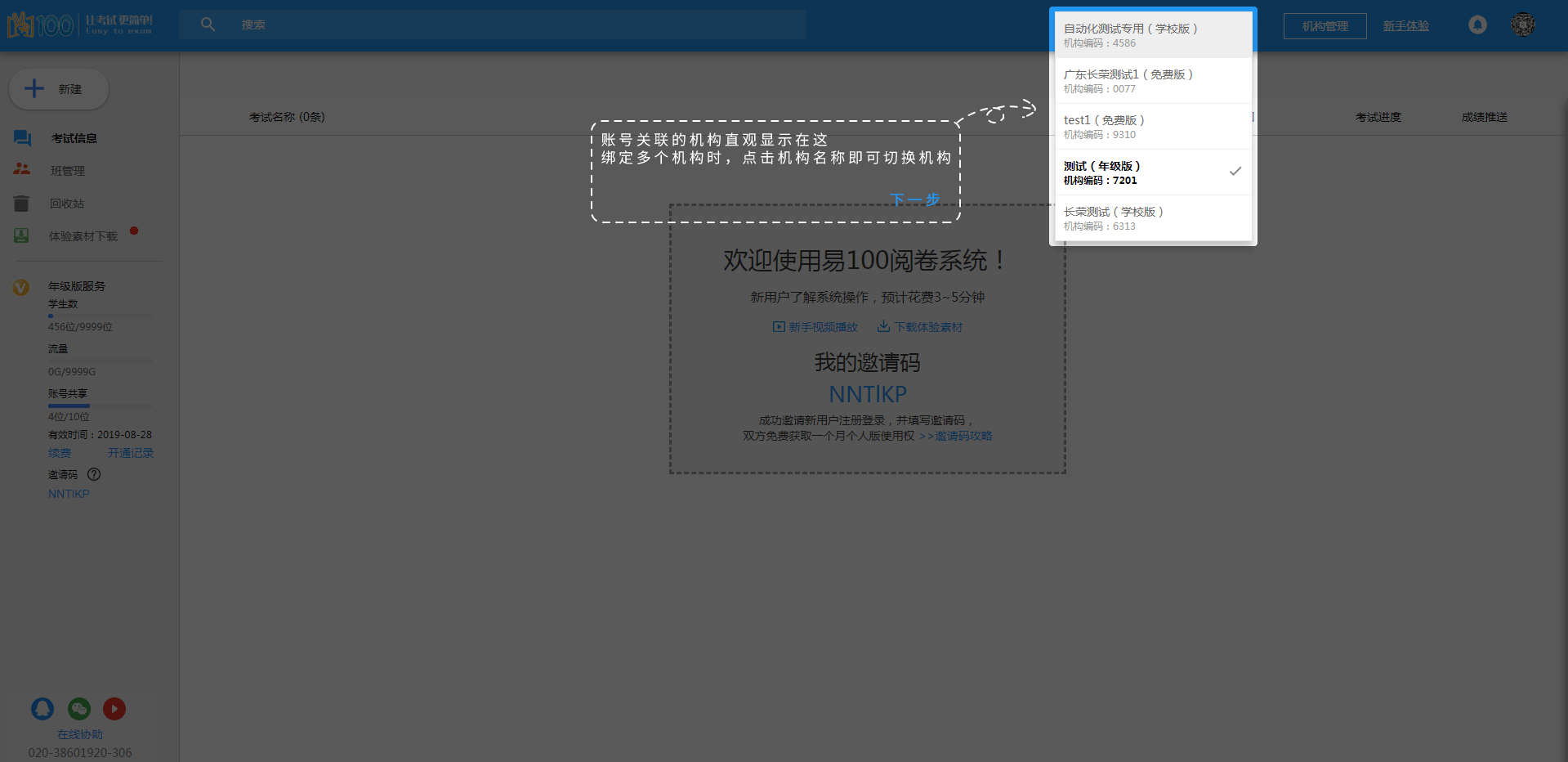Select test1 (免费版) organization option
This screenshot has height=762, width=1568.
[x=1152, y=127]
